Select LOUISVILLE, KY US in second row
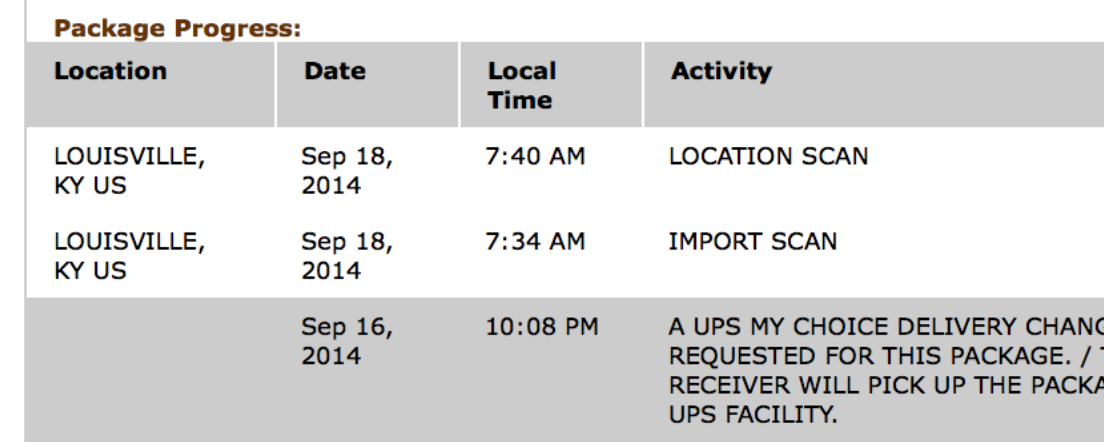 (x=130, y=255)
